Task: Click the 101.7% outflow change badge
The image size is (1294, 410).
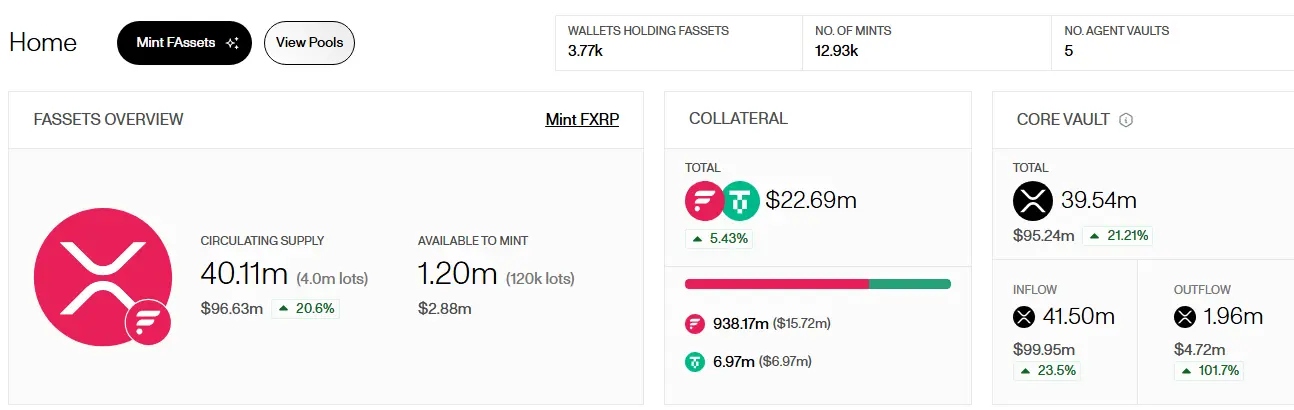Action: pyautogui.click(x=1210, y=371)
